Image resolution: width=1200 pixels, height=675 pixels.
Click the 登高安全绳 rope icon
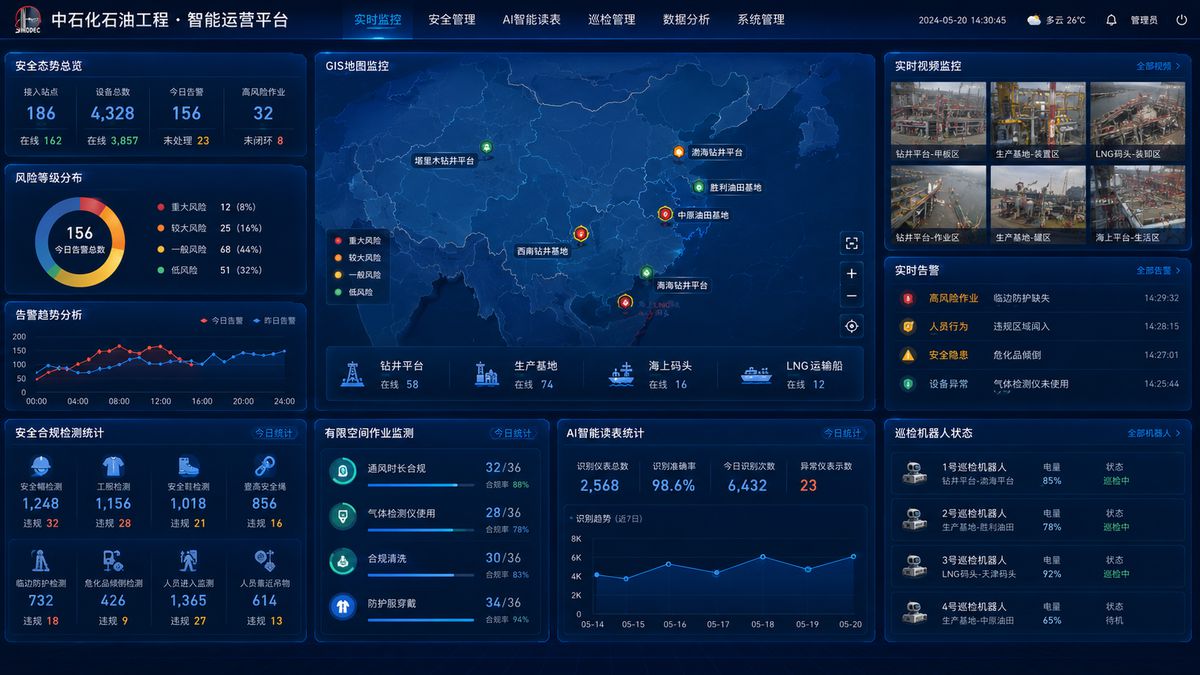pos(264,466)
